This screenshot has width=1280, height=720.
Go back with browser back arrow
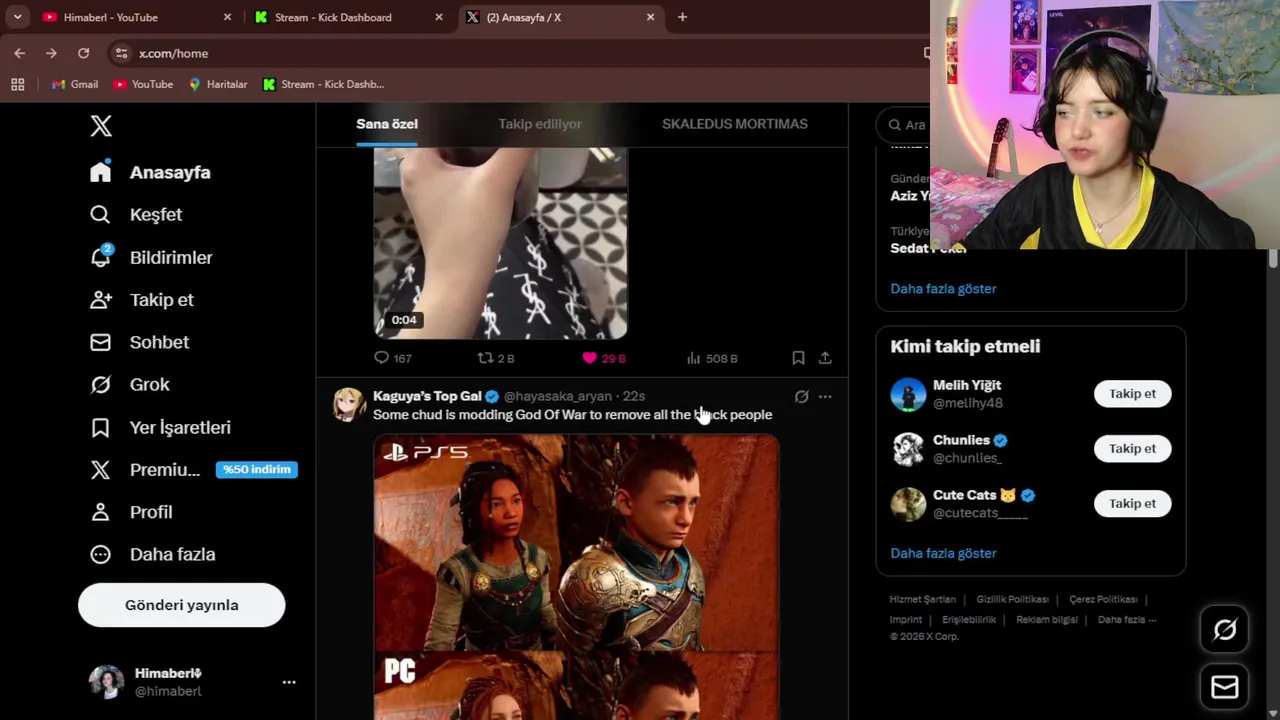(x=19, y=53)
